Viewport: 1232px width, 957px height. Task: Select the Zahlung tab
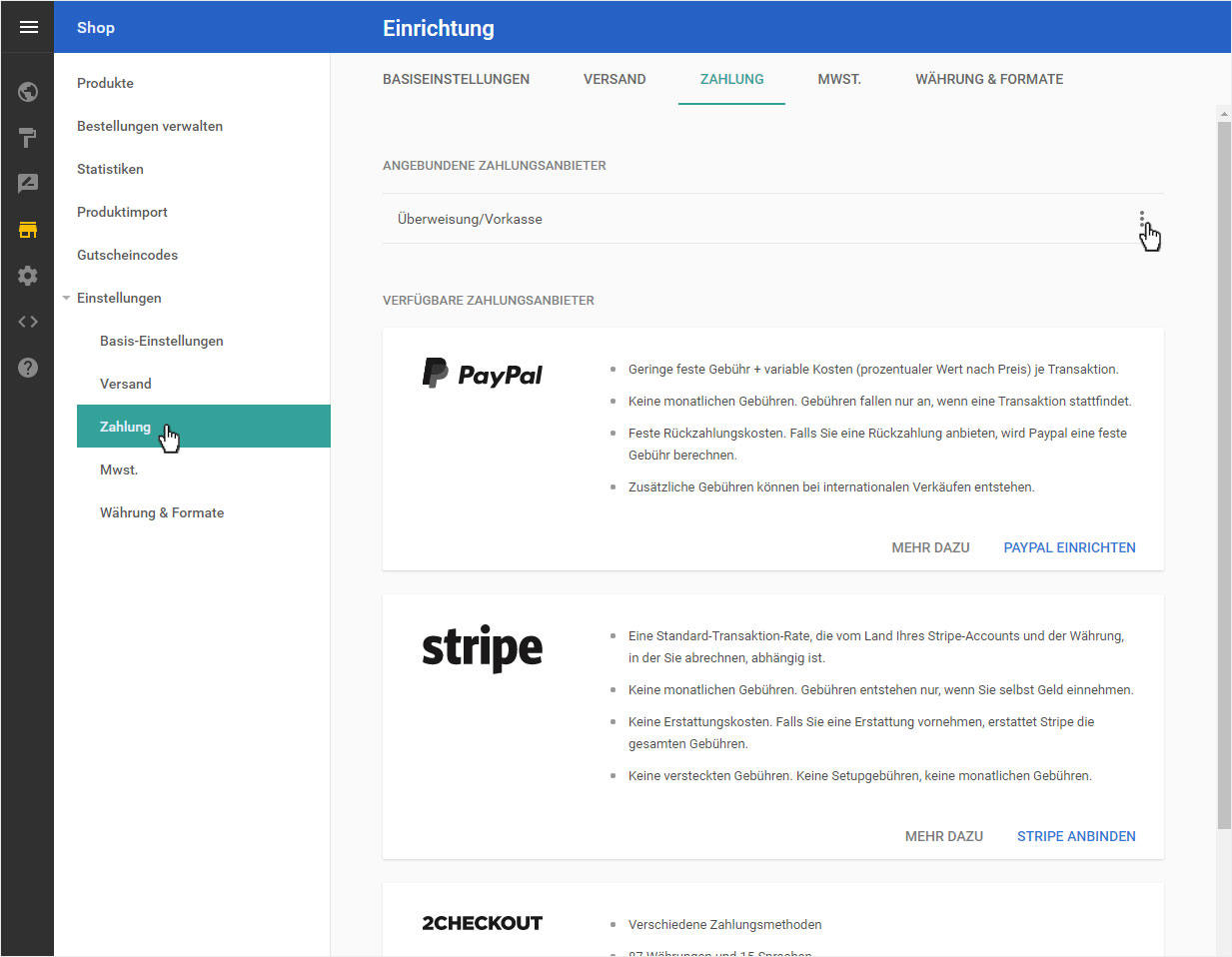pyautogui.click(x=731, y=79)
